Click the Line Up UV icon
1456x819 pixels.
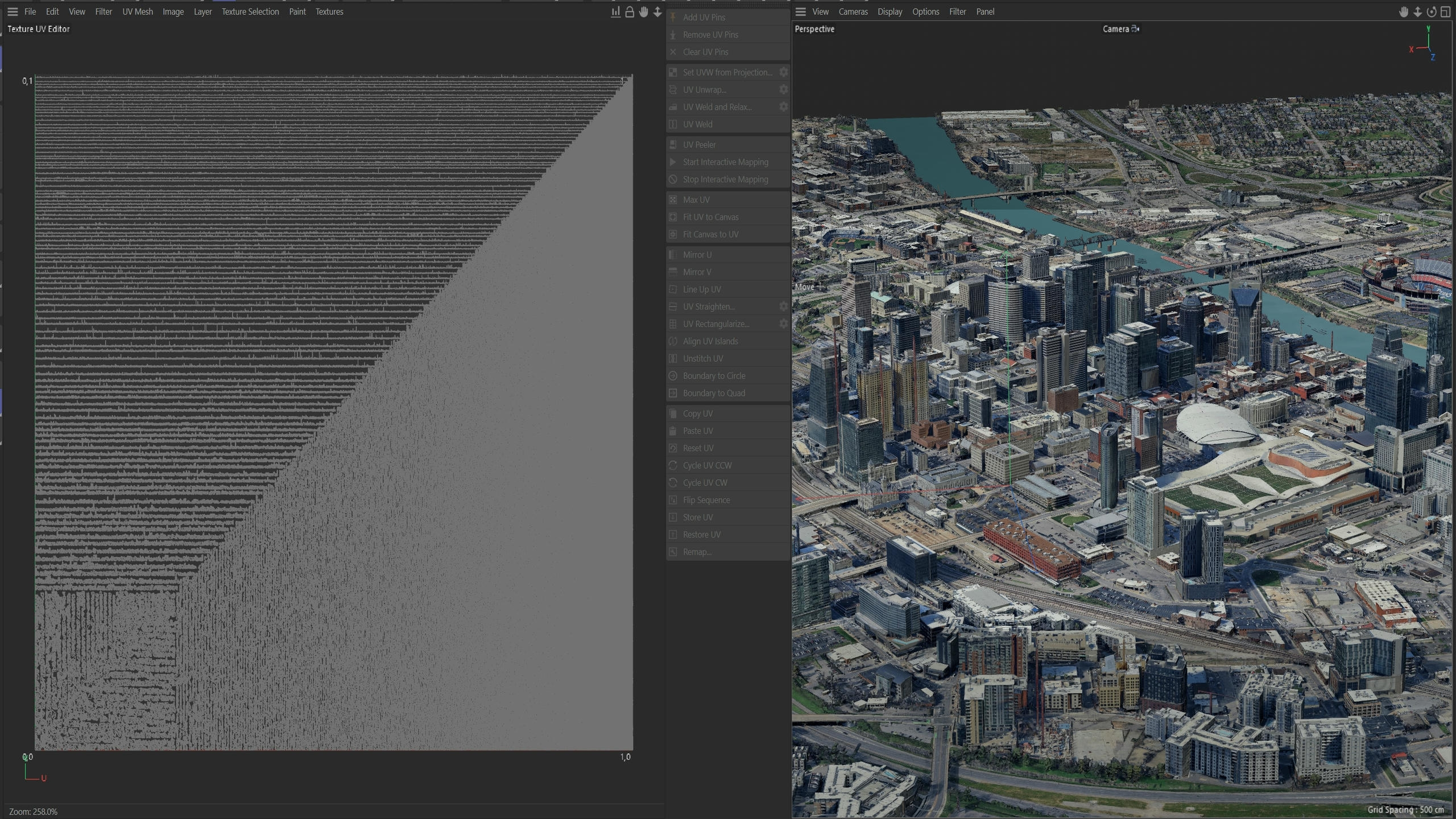coord(673,289)
